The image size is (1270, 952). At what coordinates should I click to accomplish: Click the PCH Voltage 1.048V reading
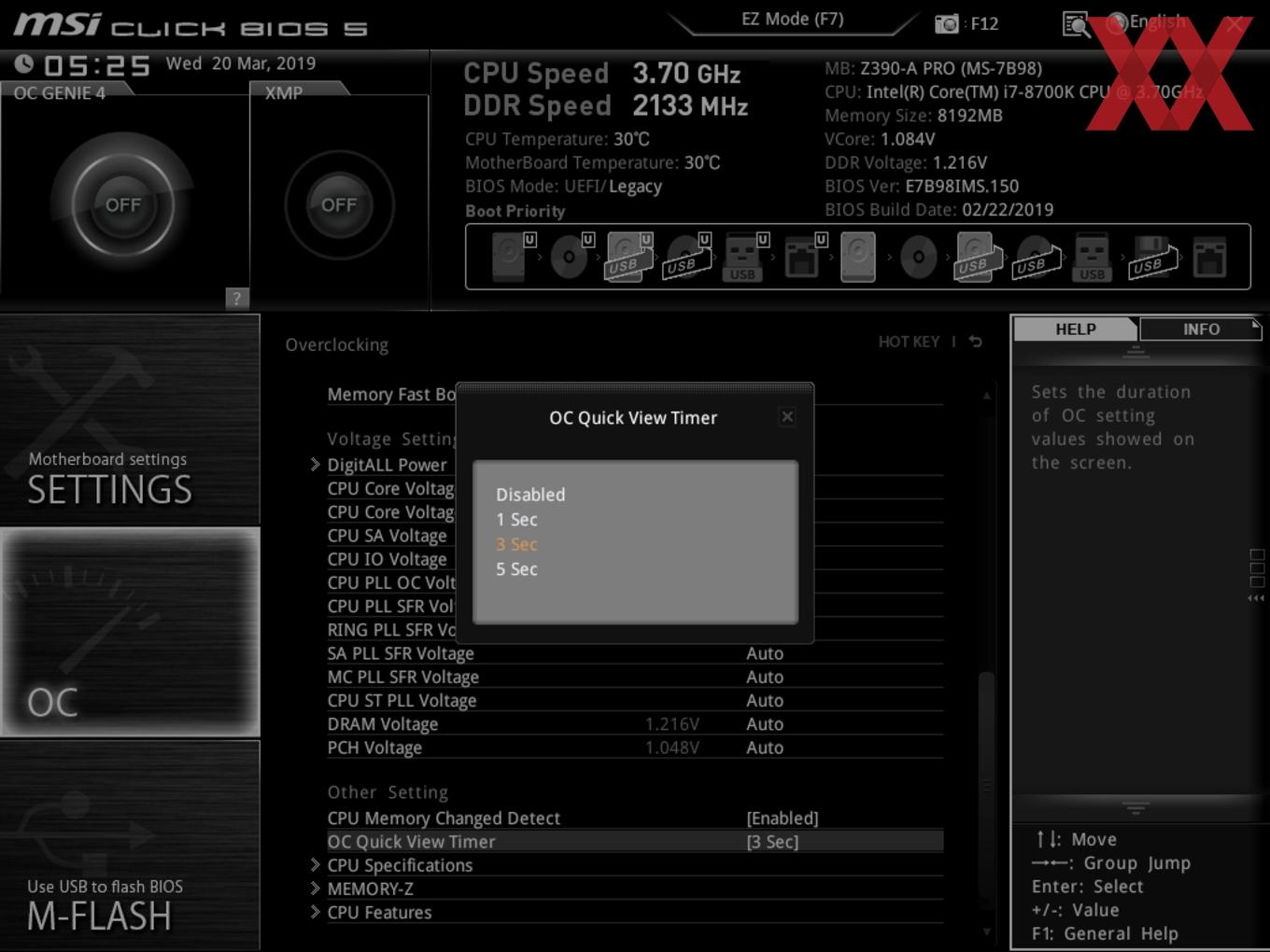pyautogui.click(x=671, y=748)
